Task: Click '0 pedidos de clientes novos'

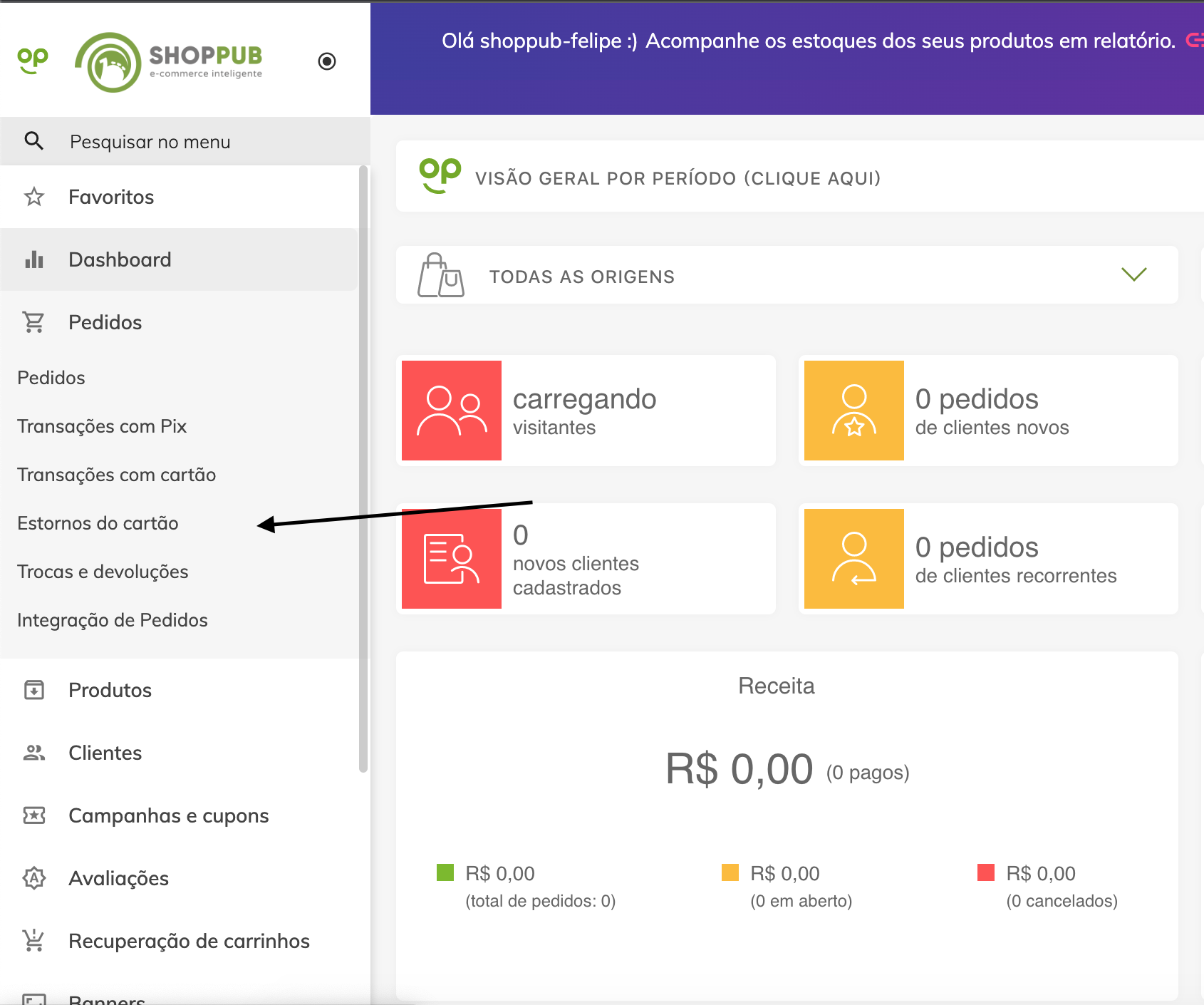Action: [x=992, y=411]
